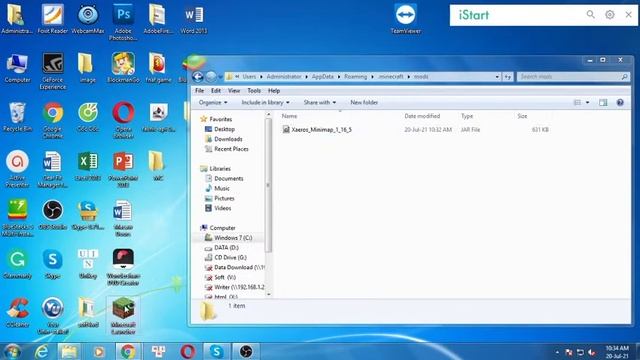Open the Minecraft Launcher desktop icon
The height and width of the screenshot is (360, 640).
click(123, 315)
